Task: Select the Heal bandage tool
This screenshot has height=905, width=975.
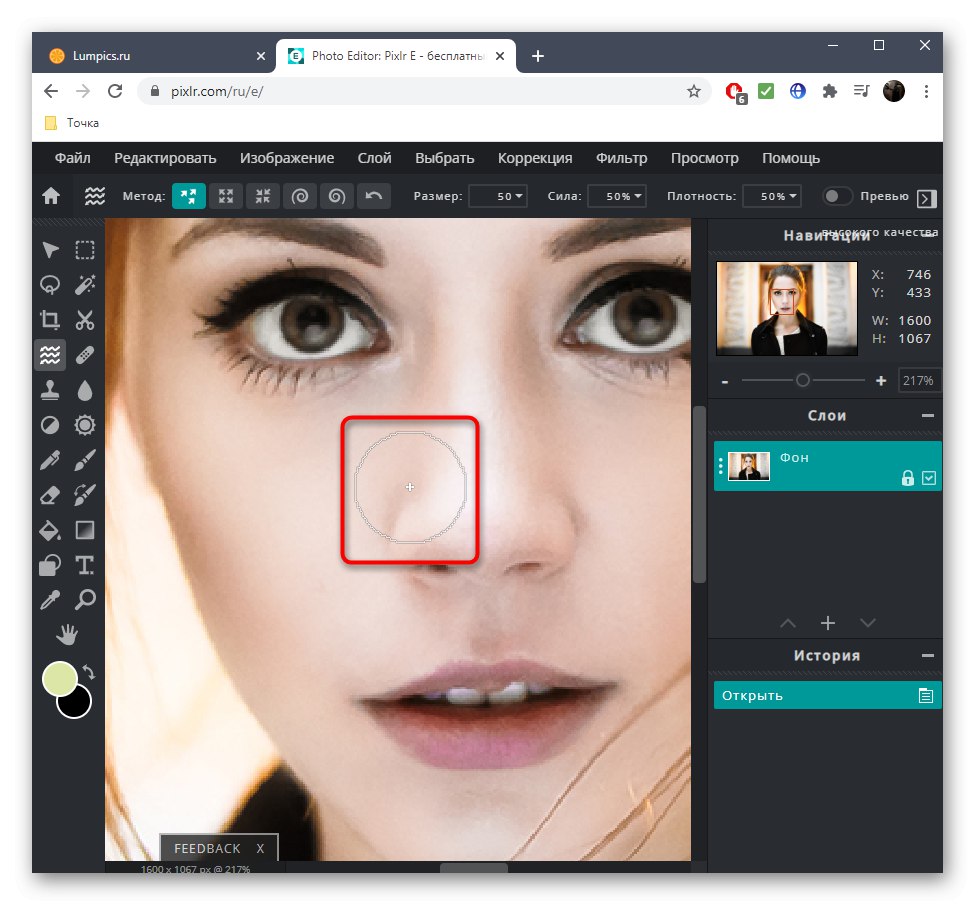Action: point(85,355)
